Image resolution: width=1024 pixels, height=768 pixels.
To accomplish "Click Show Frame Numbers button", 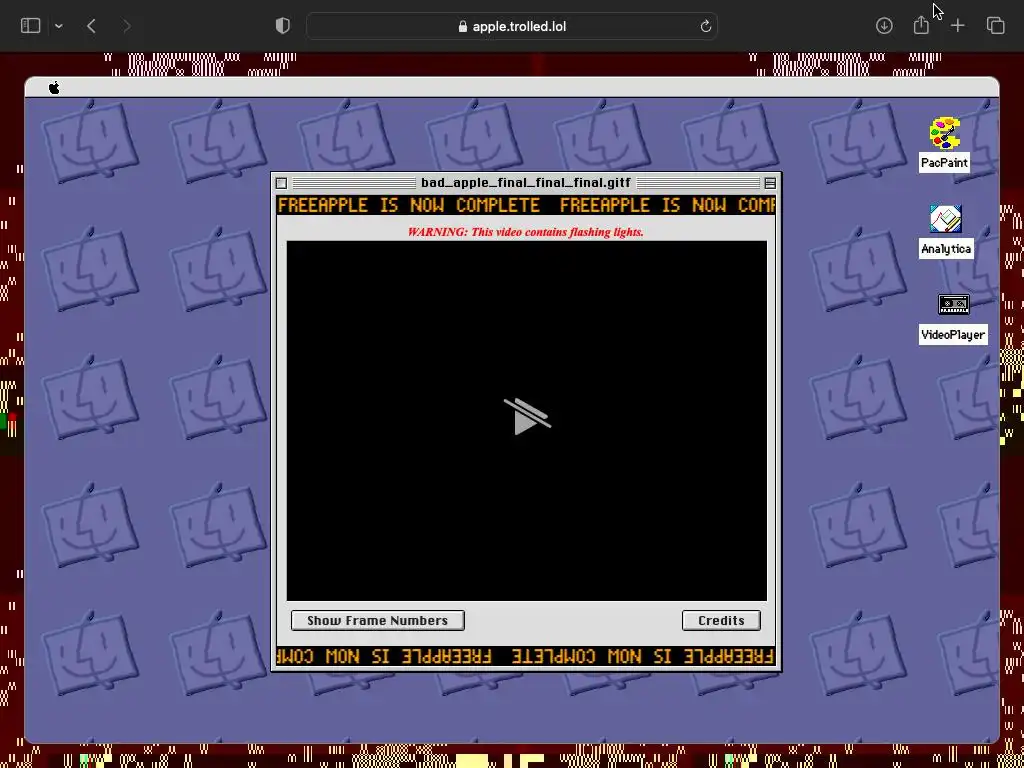I will point(377,620).
